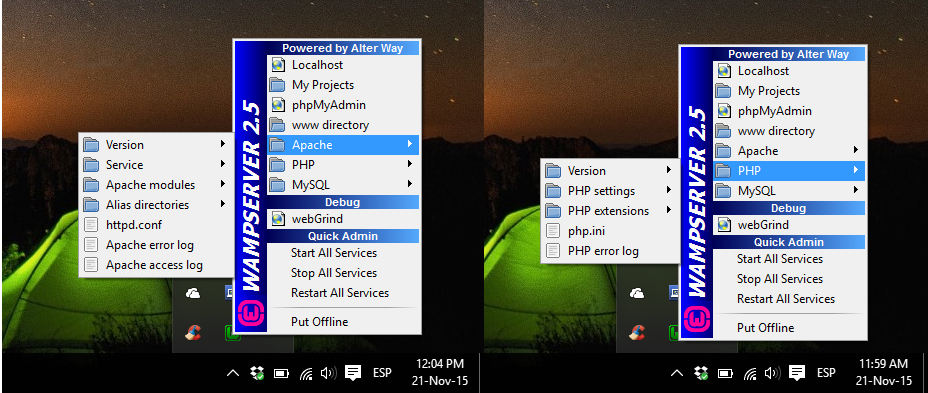Click the Apache access log document icon
928x393 pixels.
tap(91, 265)
